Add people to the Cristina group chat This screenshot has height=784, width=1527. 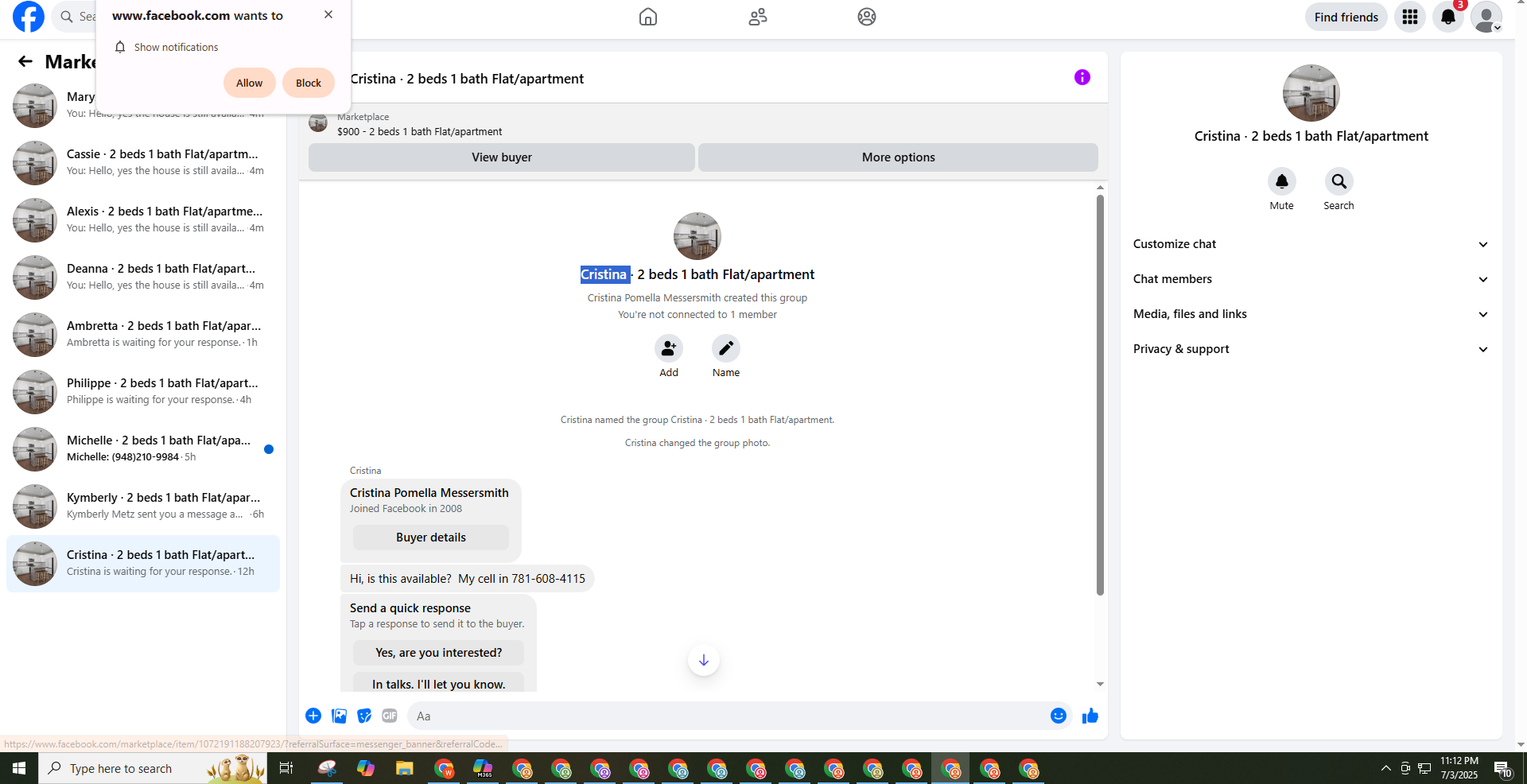coord(669,348)
